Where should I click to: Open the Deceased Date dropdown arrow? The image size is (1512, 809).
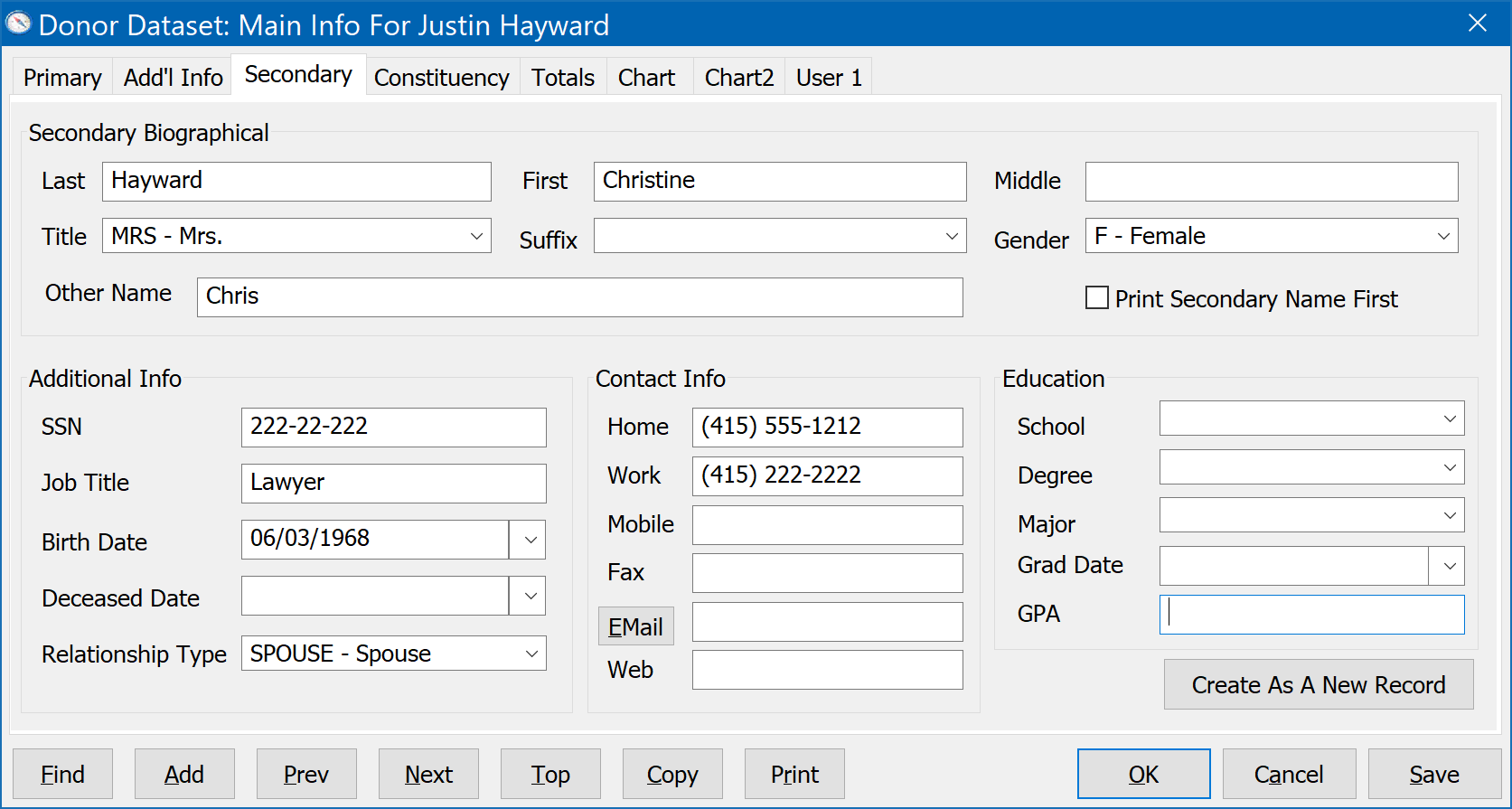[x=529, y=596]
